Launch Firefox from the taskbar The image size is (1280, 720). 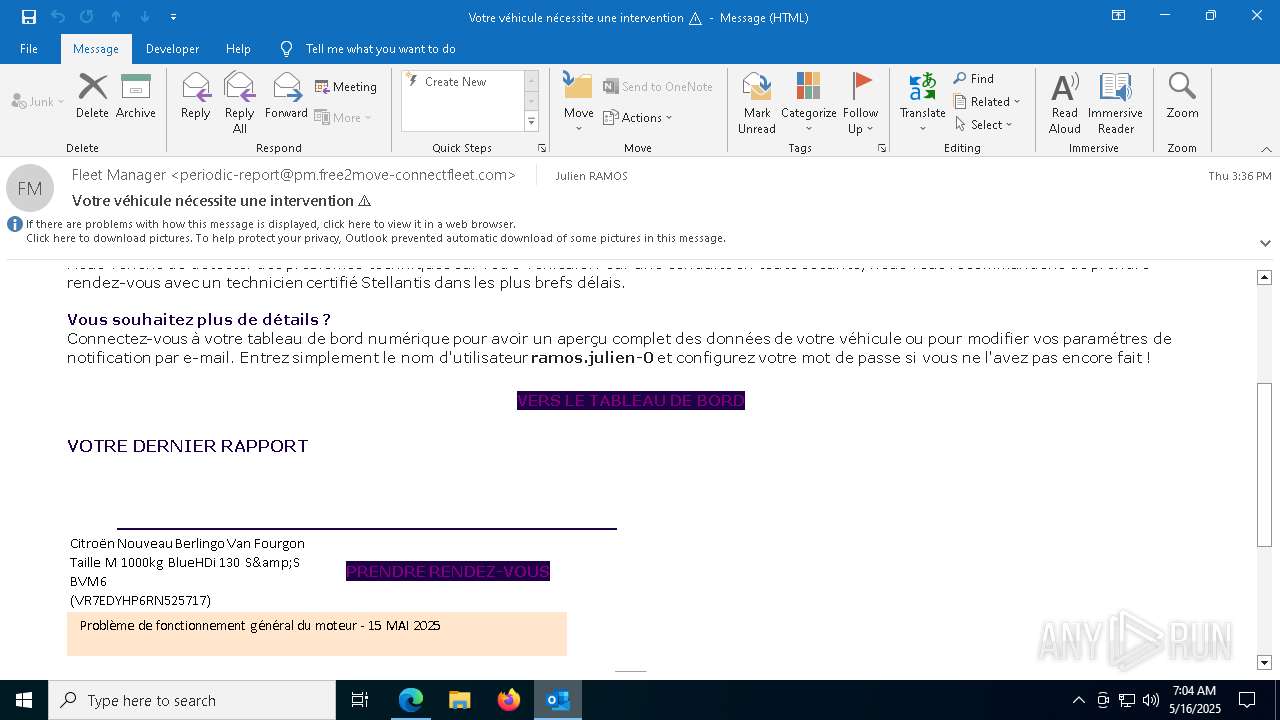509,700
